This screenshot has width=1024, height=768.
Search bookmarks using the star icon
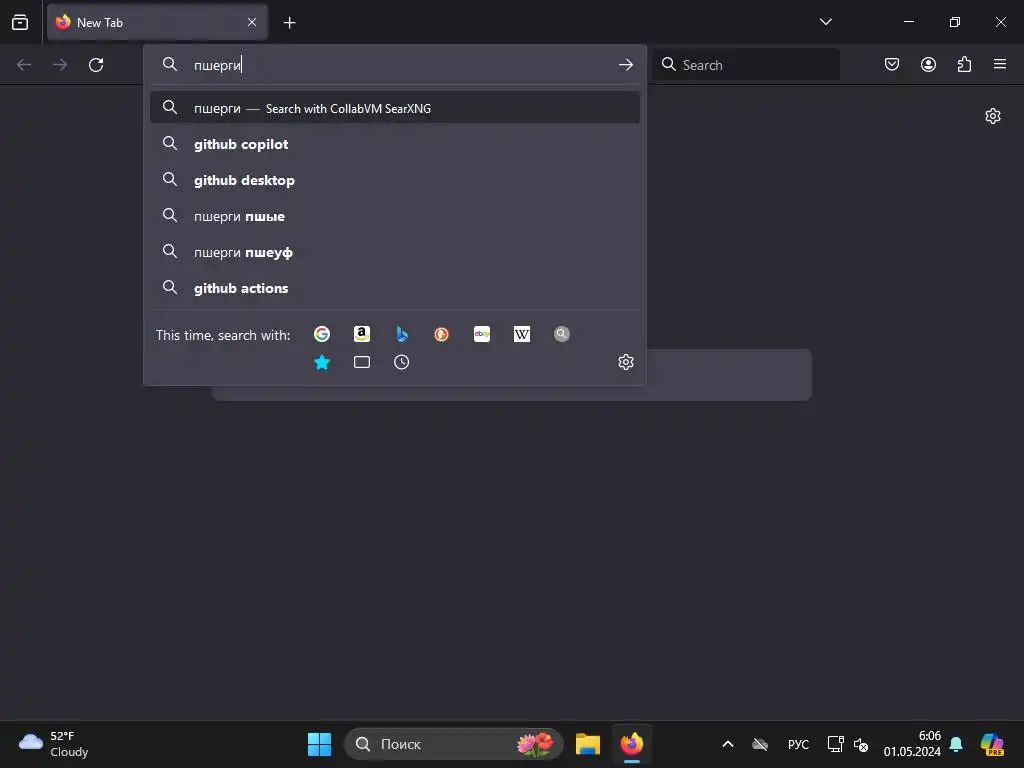pos(322,362)
